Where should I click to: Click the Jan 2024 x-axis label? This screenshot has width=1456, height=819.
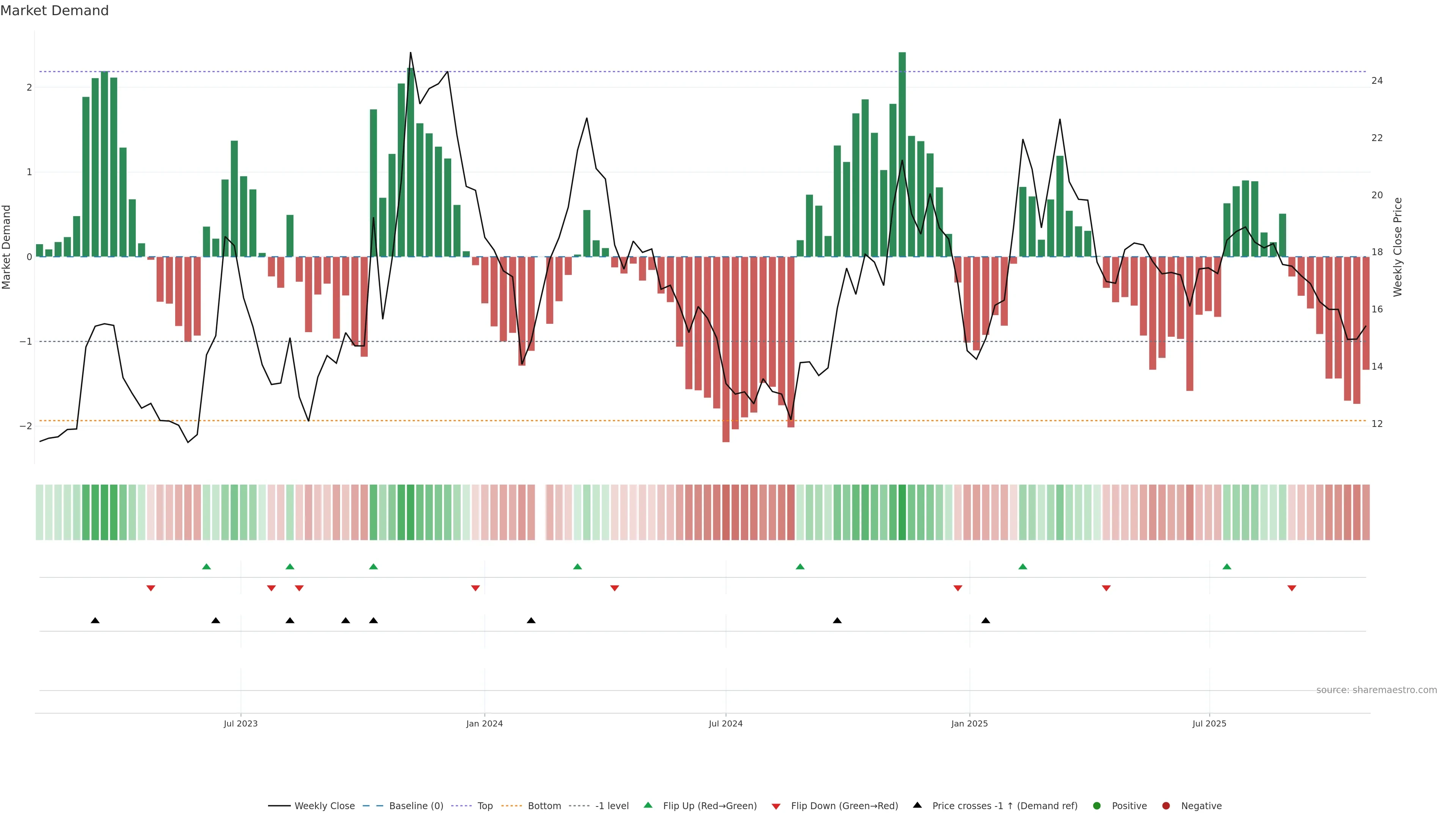pyautogui.click(x=485, y=723)
